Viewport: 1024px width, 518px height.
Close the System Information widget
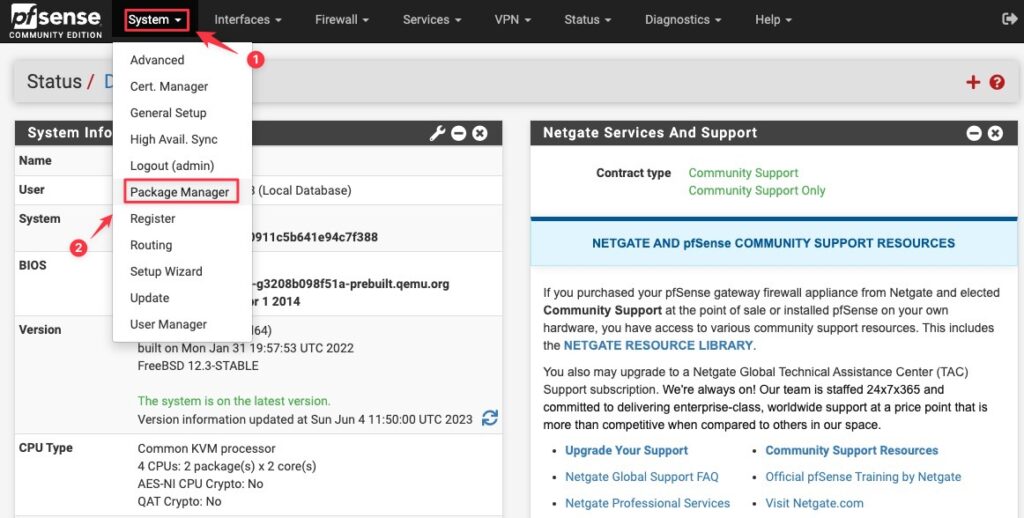pos(480,133)
